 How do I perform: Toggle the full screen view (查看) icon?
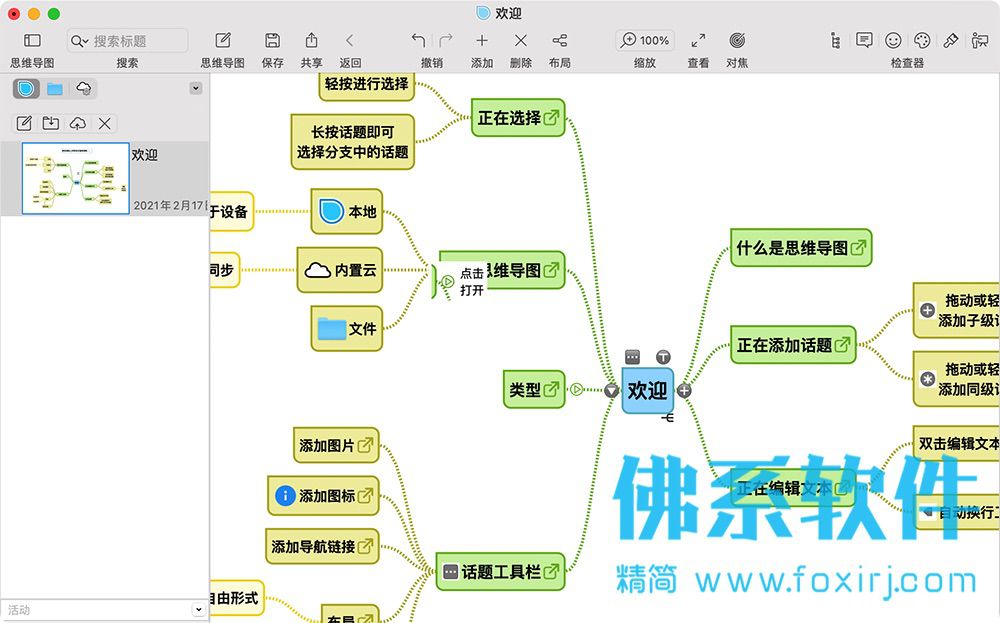[x=698, y=41]
